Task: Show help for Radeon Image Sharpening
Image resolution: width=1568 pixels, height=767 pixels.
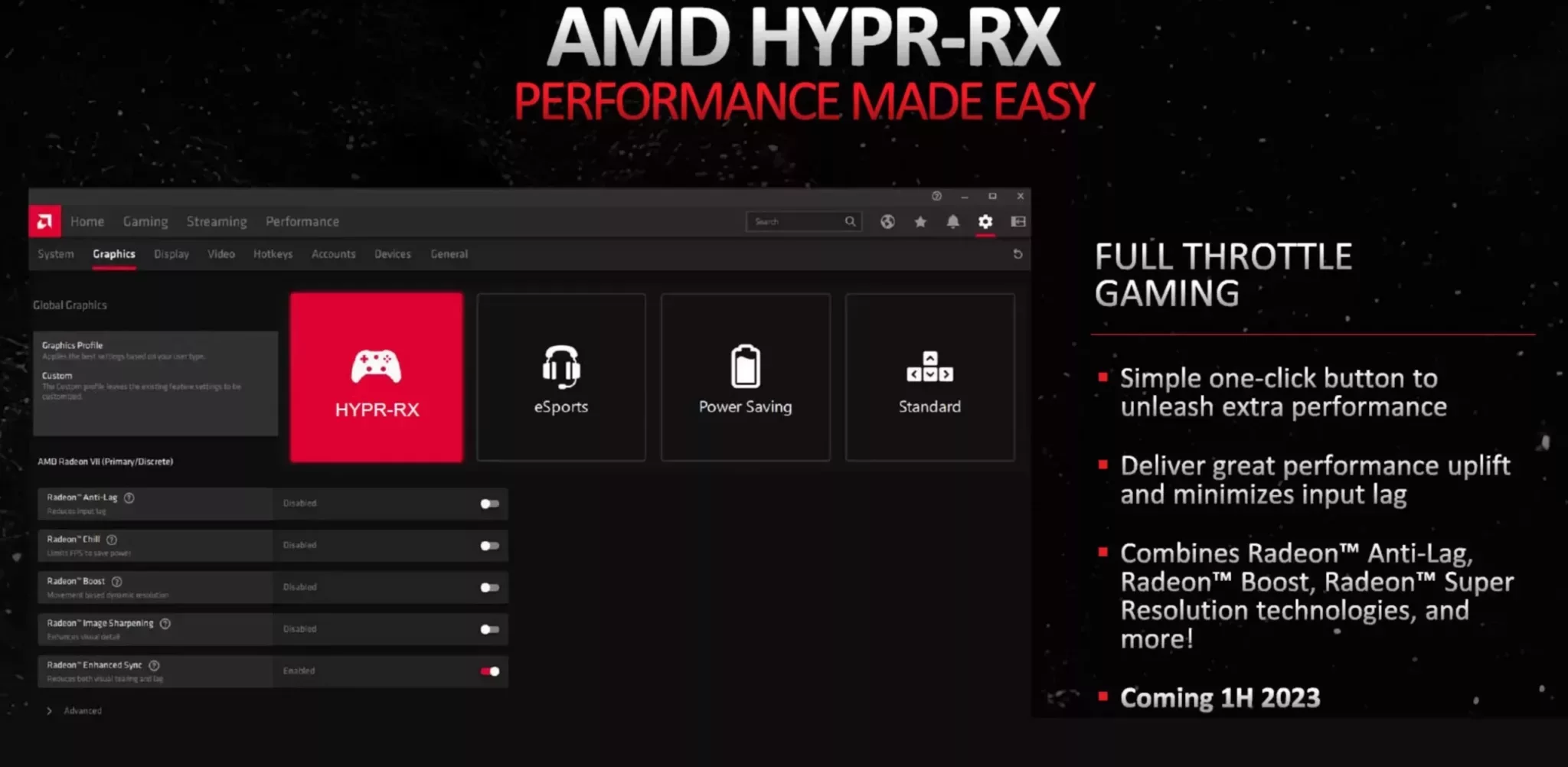Action: [165, 624]
